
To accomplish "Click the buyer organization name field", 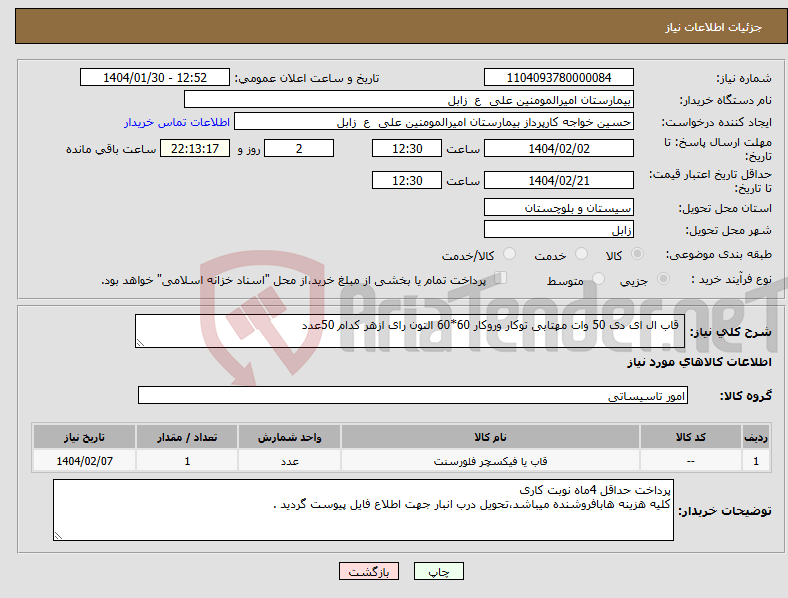I will (x=409, y=99).
